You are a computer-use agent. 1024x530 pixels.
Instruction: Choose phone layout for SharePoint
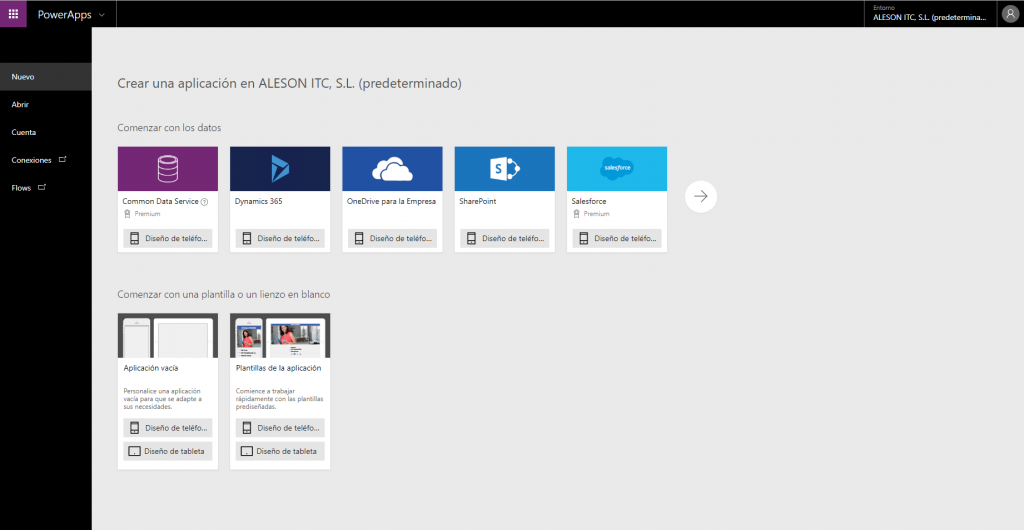505,239
